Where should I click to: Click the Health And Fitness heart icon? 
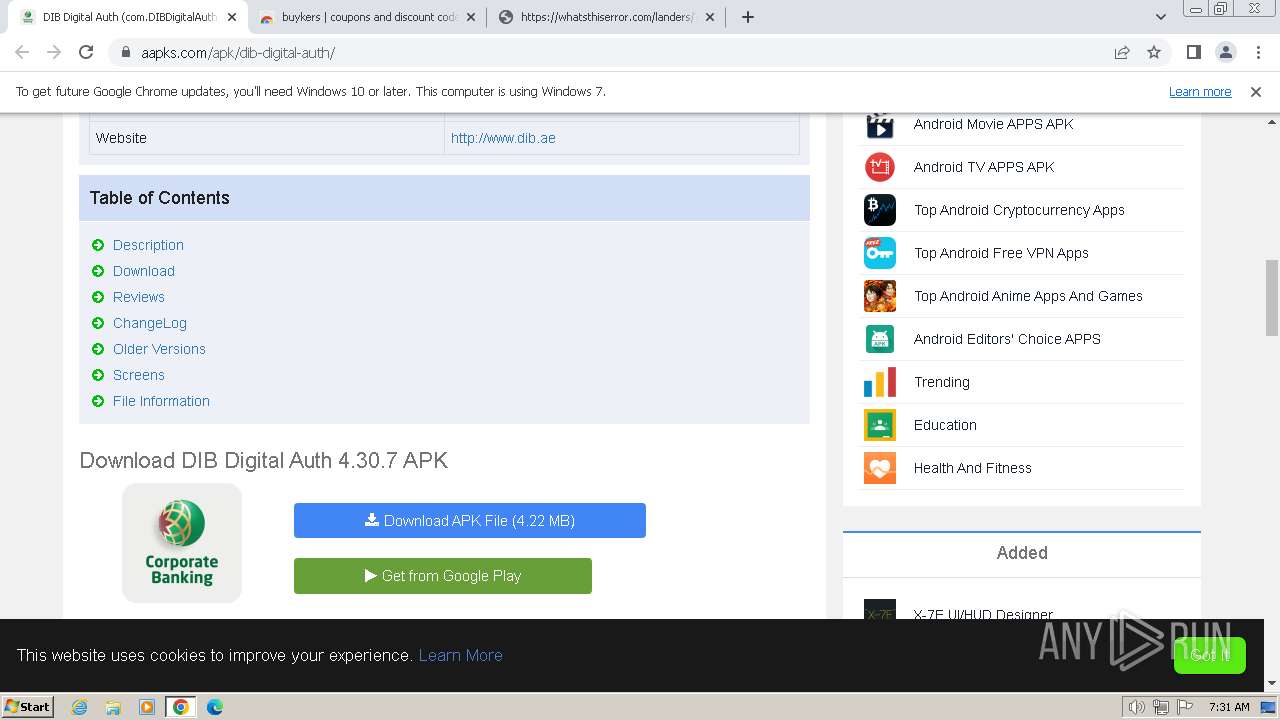click(879, 468)
